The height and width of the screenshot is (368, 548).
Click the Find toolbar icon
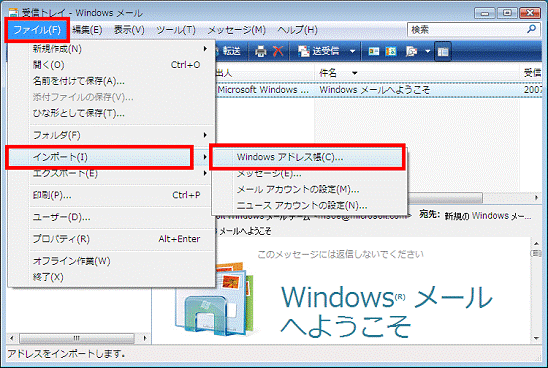(x=412, y=52)
